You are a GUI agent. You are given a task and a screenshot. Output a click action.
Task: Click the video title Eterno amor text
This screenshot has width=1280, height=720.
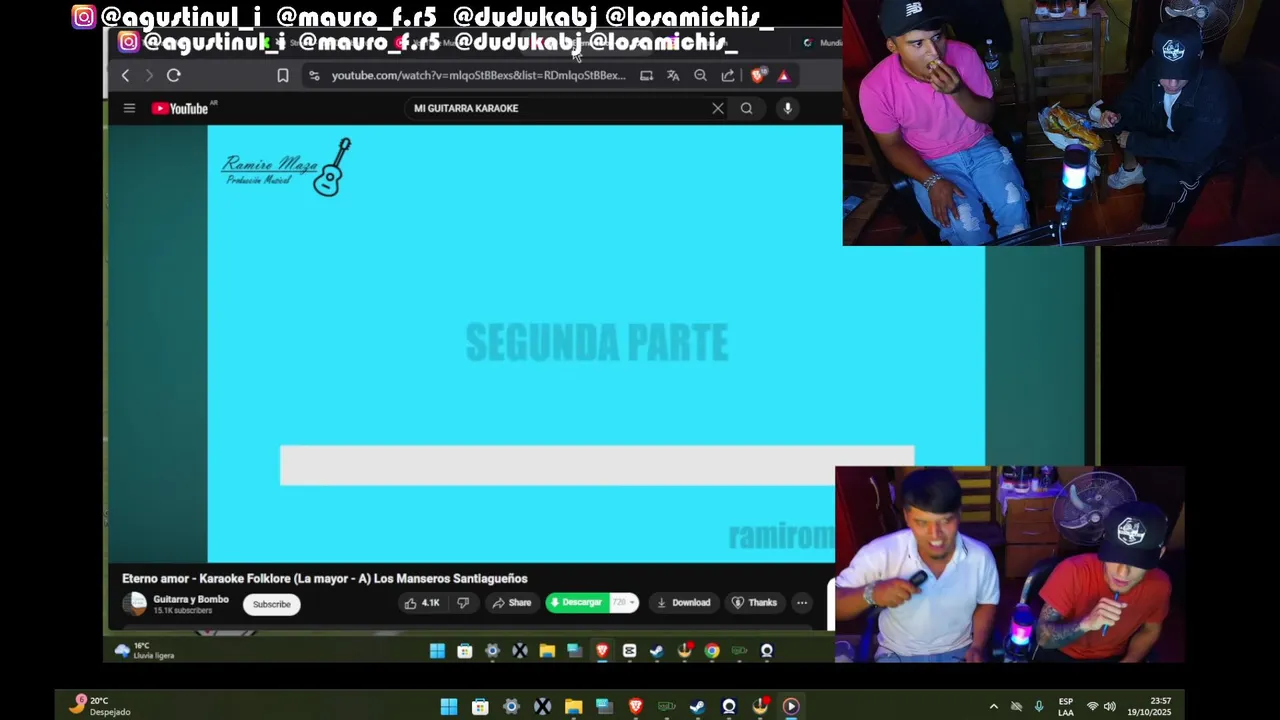coord(325,578)
